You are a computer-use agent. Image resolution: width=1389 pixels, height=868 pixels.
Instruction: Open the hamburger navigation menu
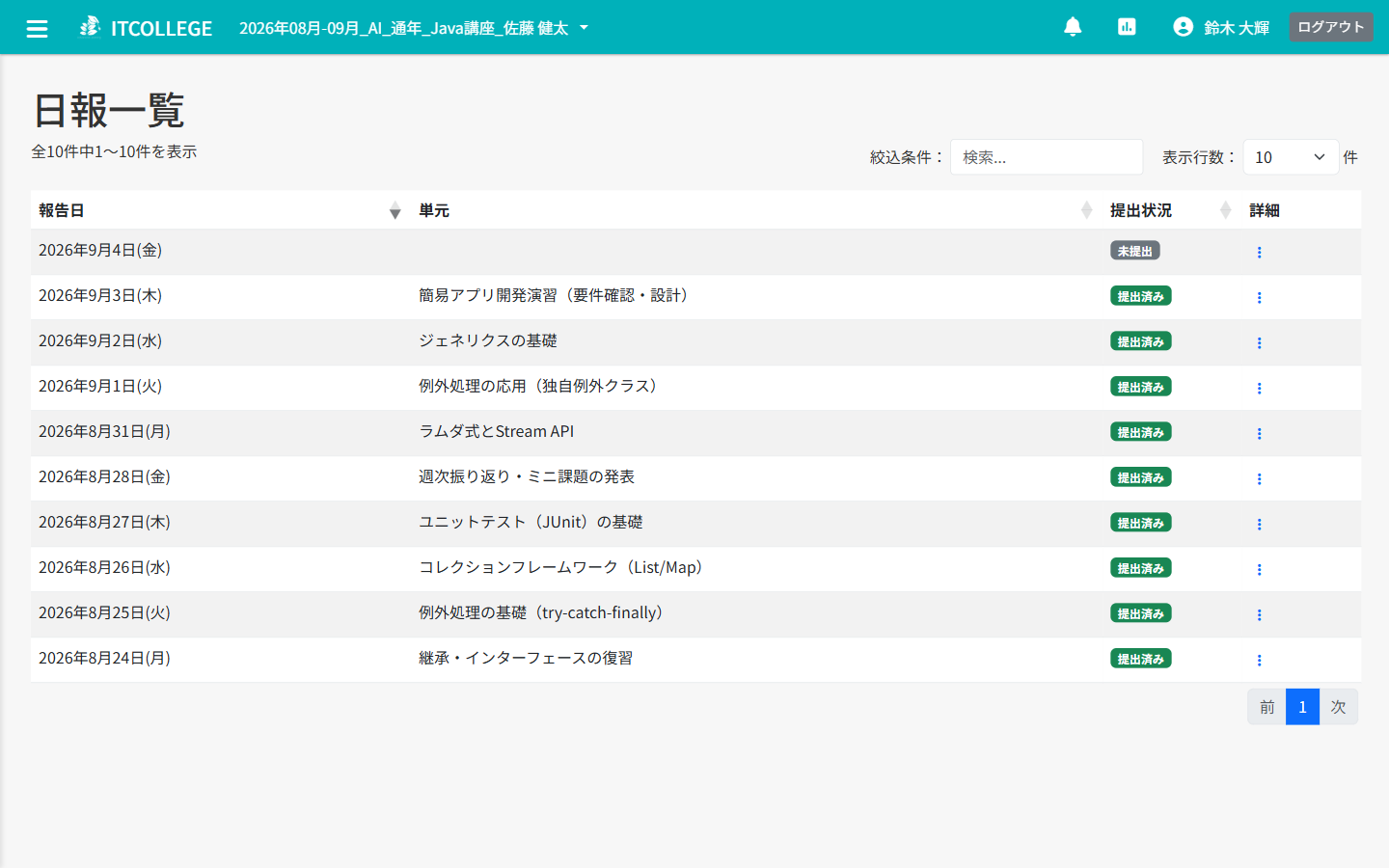38,28
